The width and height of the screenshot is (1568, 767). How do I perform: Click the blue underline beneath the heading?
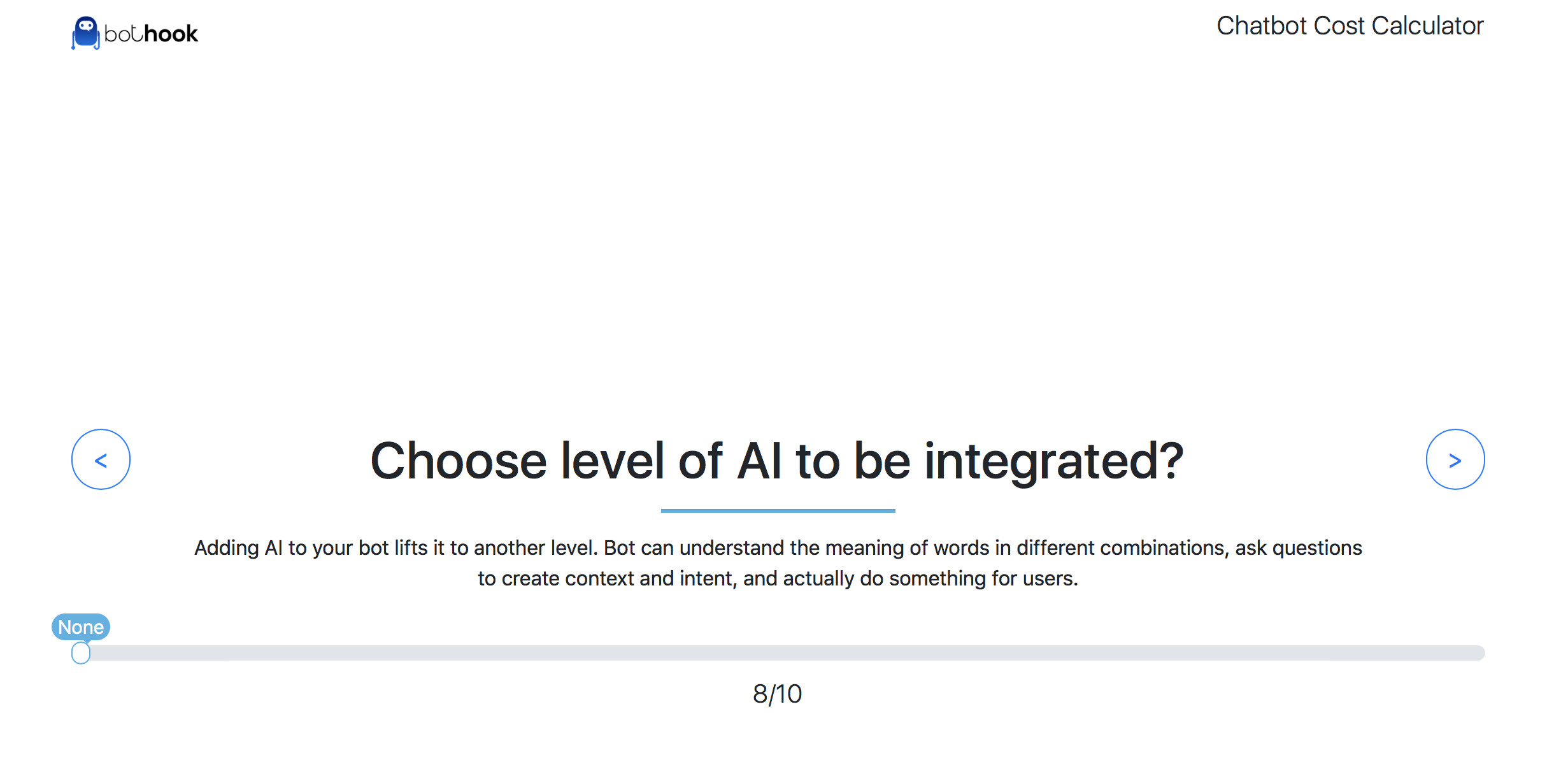point(778,509)
